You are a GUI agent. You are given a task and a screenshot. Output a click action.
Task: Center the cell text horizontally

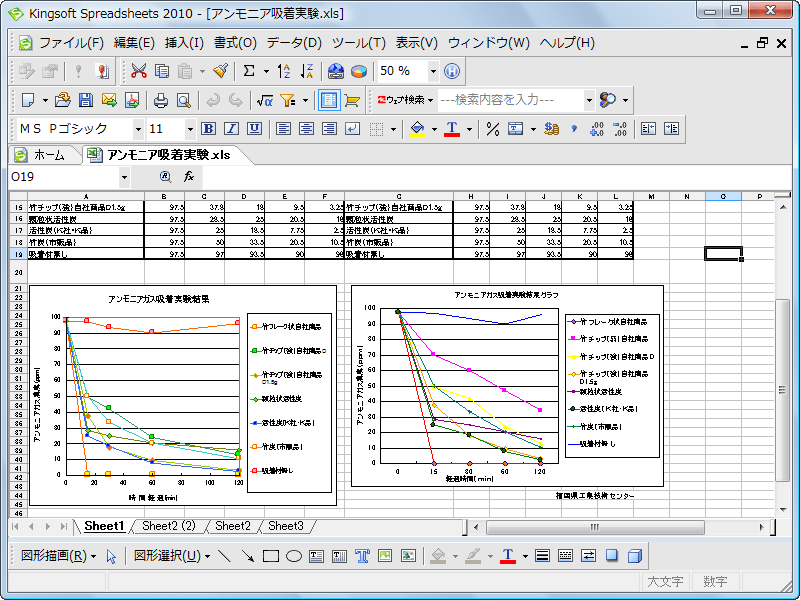click(306, 129)
